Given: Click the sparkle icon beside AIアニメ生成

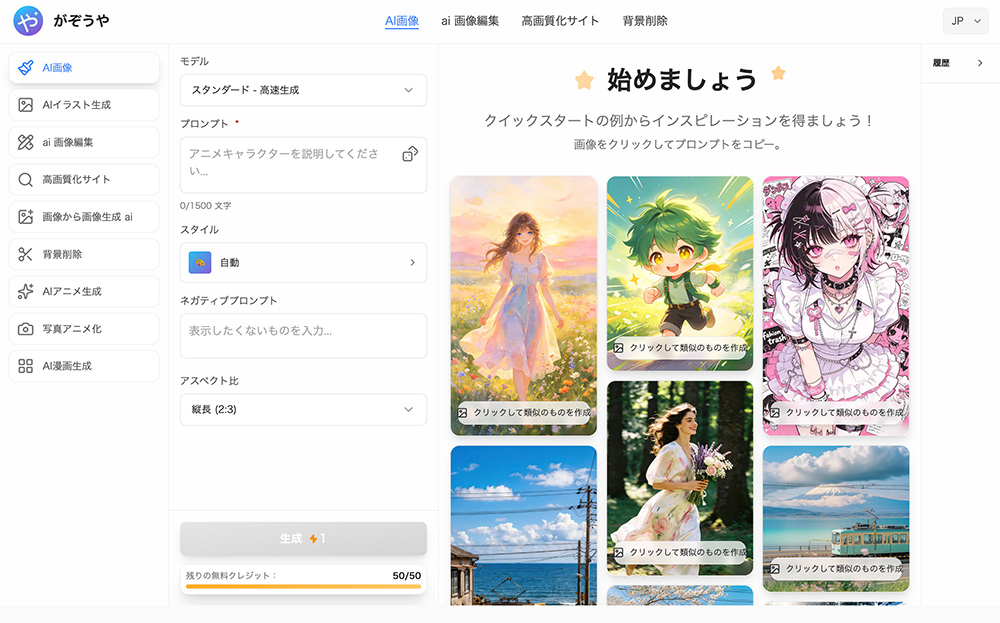Looking at the screenshot, I should coord(26,291).
